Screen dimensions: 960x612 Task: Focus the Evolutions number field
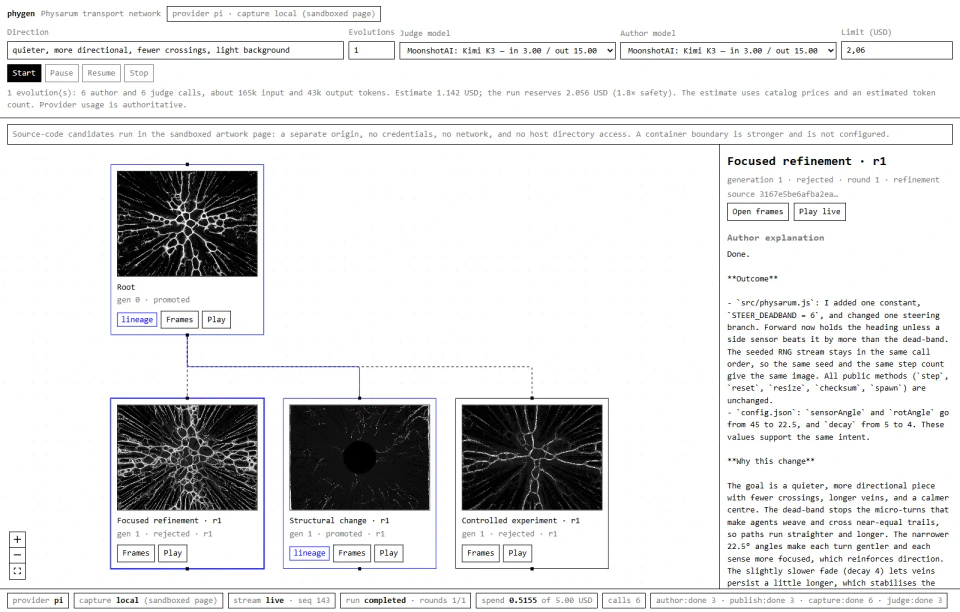point(371,50)
